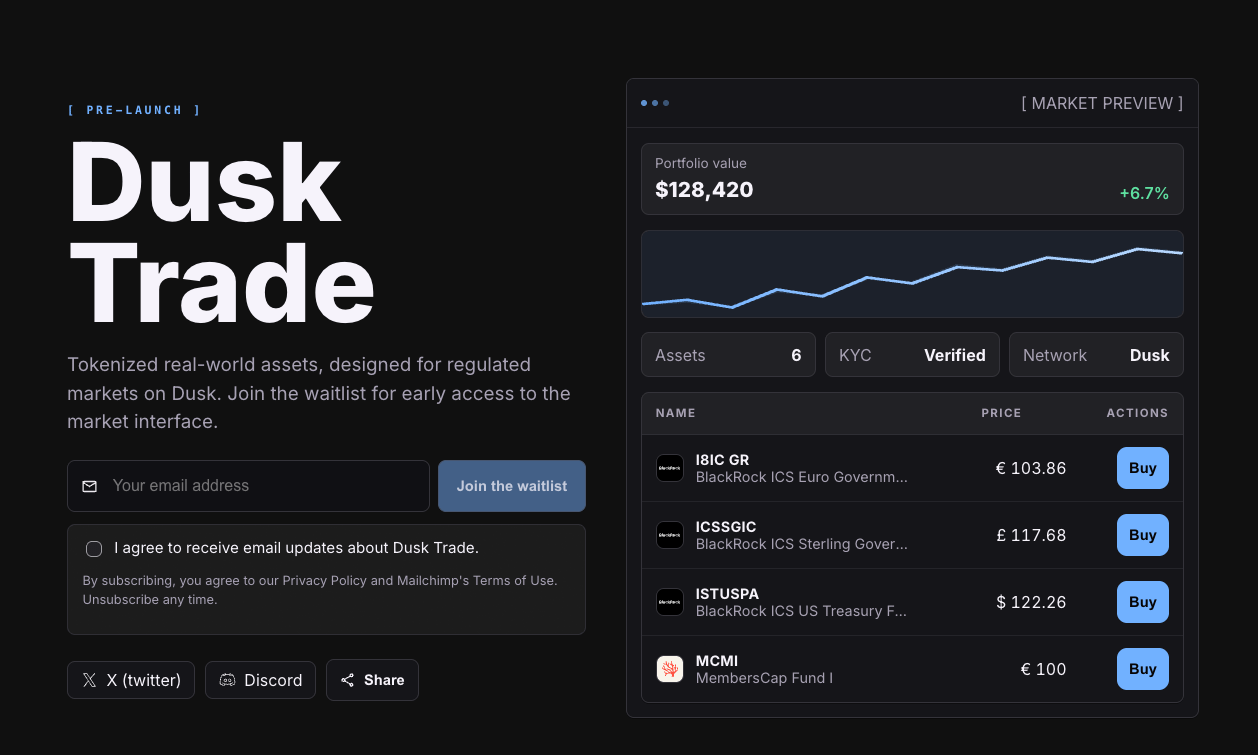Click the share icon beside Share
This screenshot has width=1258, height=755.
pos(348,680)
